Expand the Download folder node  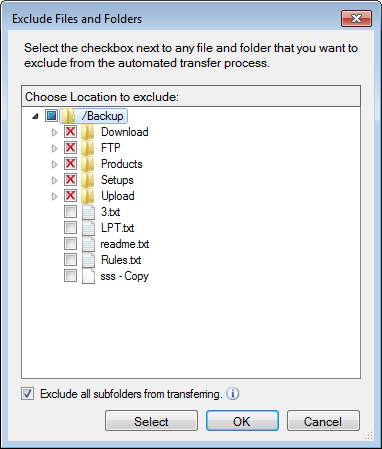(54, 132)
